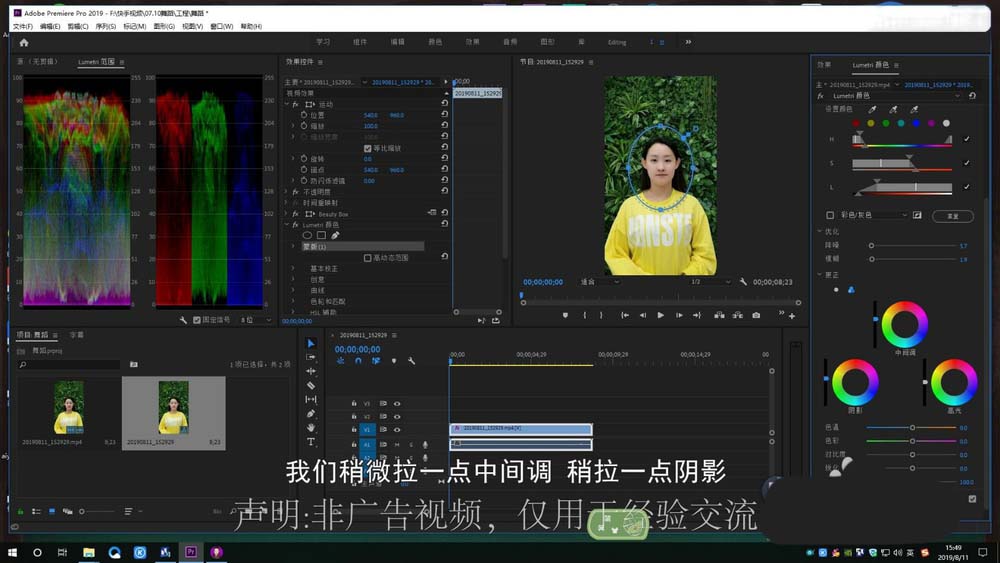Open the Sequence menu
The image size is (1000, 563).
[x=106, y=26]
